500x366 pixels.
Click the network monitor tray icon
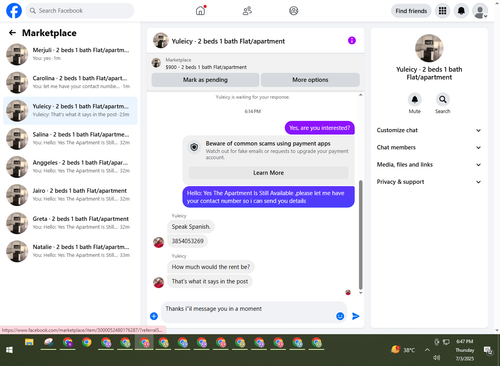[x=446, y=342]
